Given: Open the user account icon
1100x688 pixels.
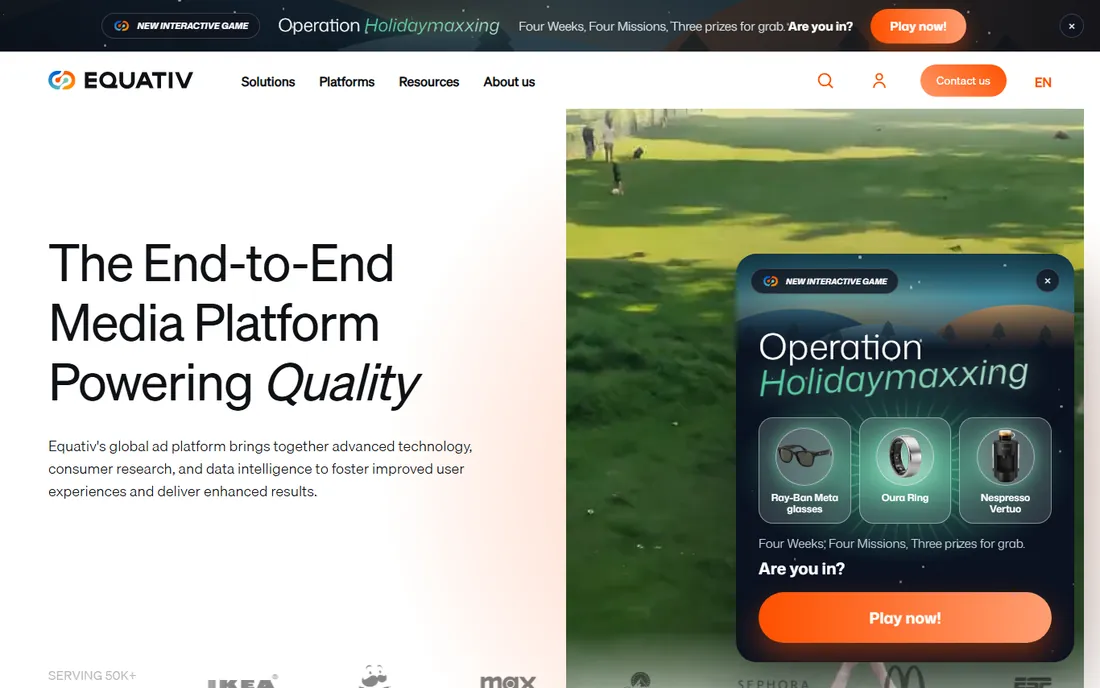Looking at the screenshot, I should pyautogui.click(x=879, y=81).
